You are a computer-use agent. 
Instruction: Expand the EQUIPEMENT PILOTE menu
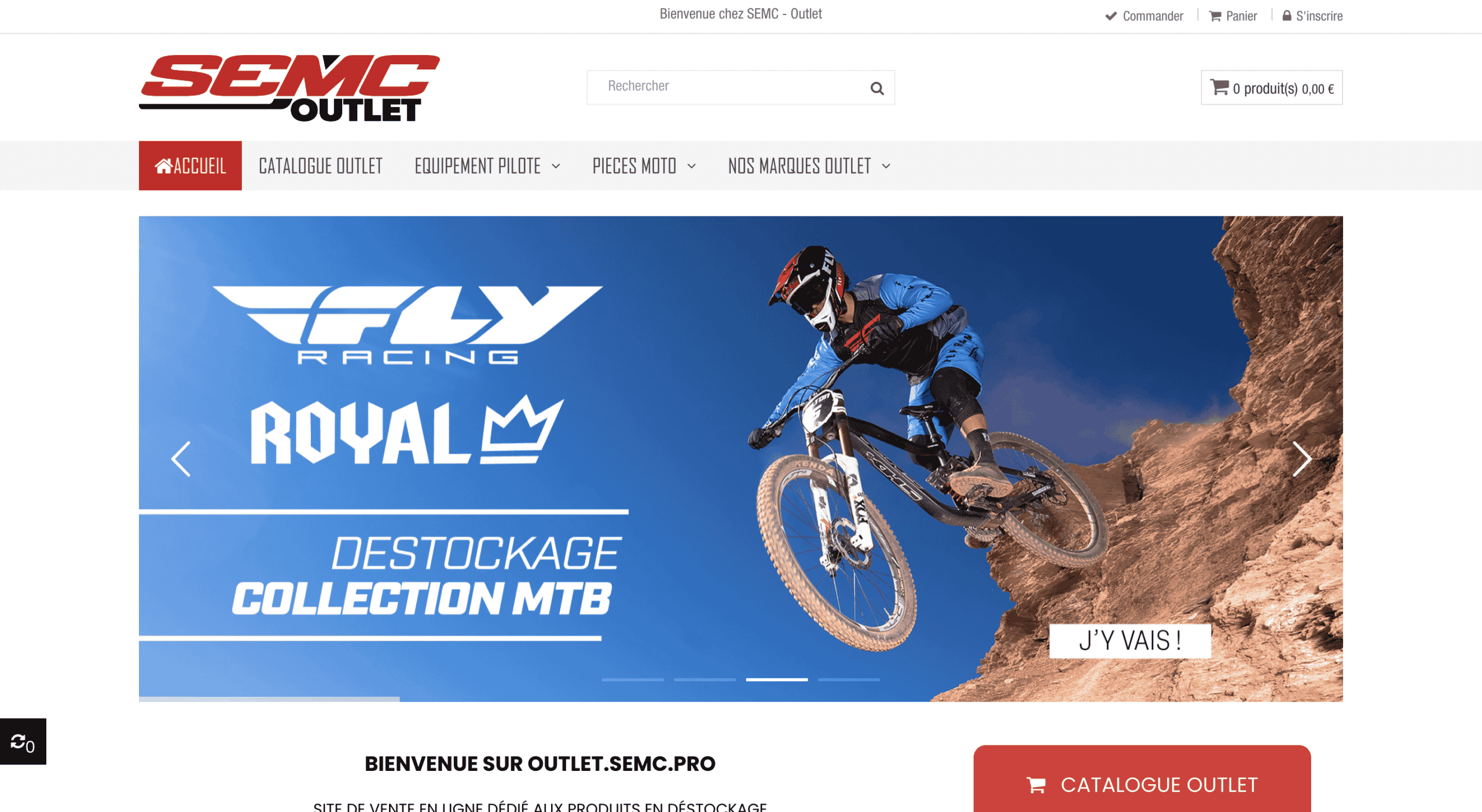tap(487, 166)
